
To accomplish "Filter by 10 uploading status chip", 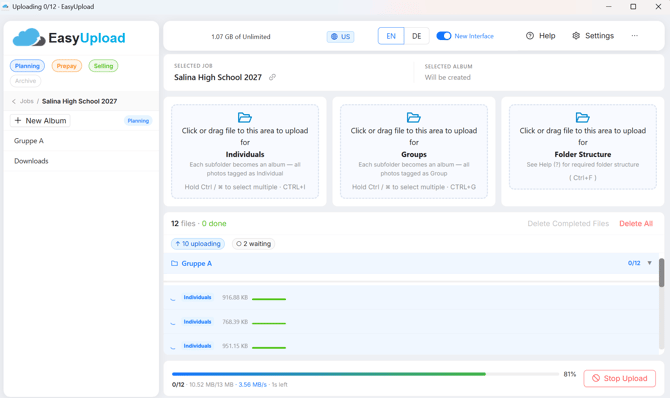I will click(x=198, y=244).
